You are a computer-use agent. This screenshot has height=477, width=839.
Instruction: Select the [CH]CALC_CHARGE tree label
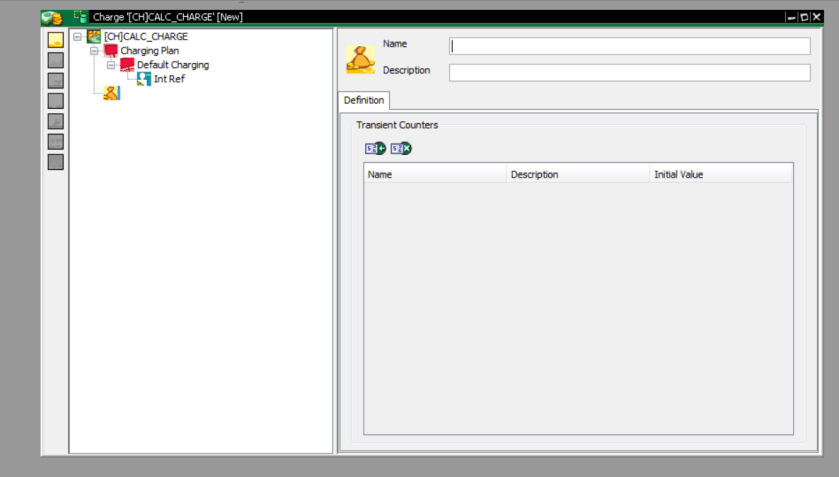146,36
